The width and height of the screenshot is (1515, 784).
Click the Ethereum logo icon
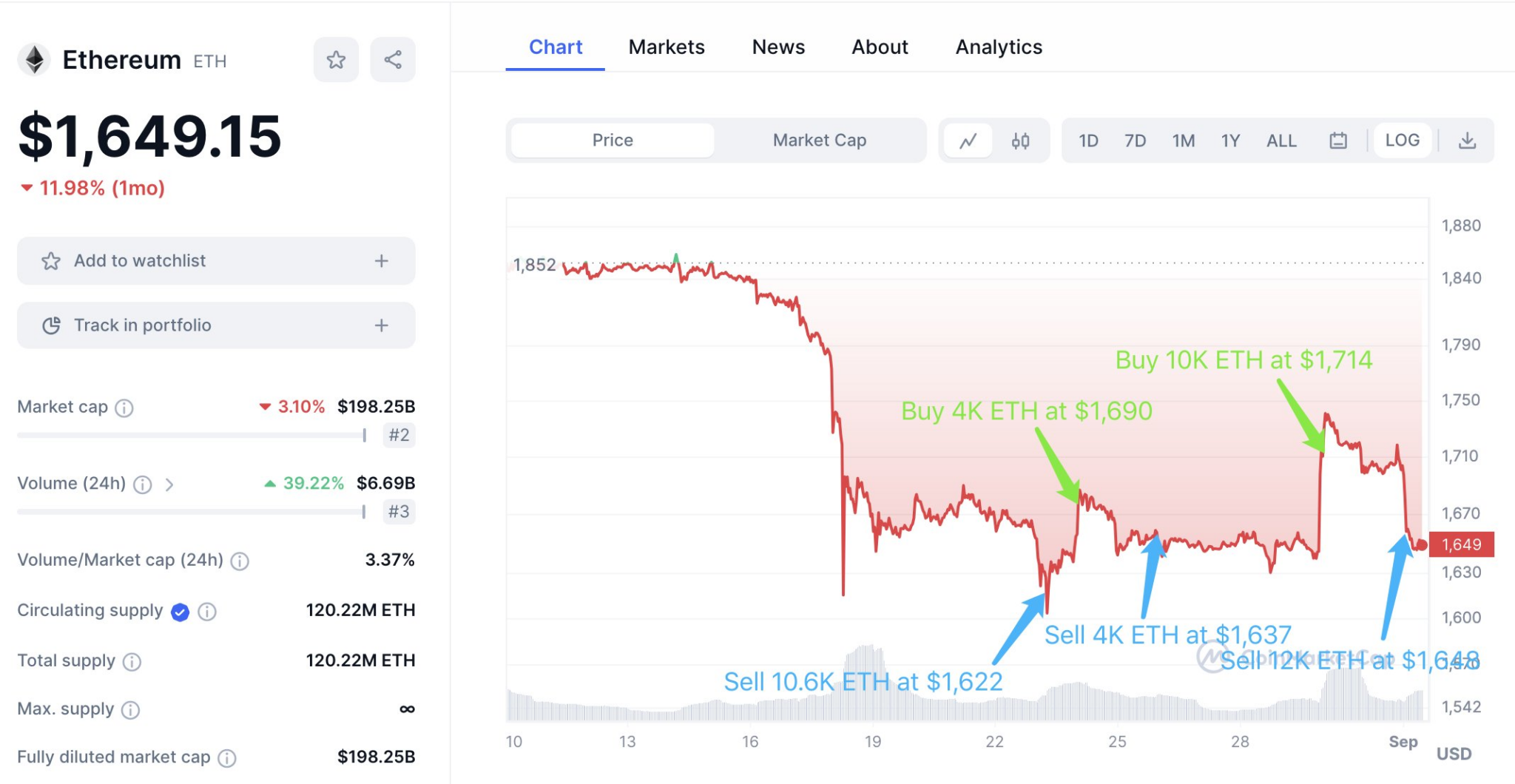[x=33, y=58]
